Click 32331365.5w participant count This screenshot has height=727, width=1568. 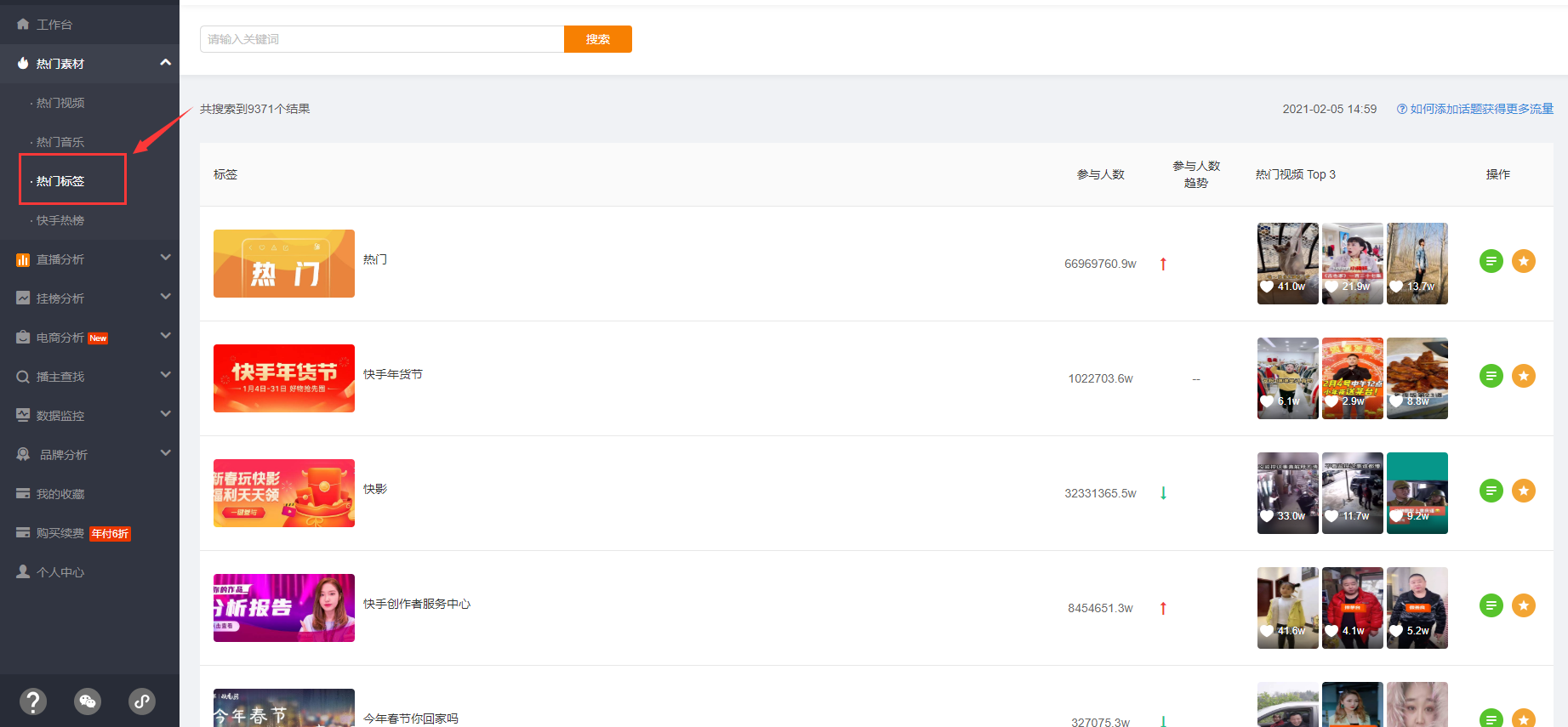pyautogui.click(x=1100, y=493)
